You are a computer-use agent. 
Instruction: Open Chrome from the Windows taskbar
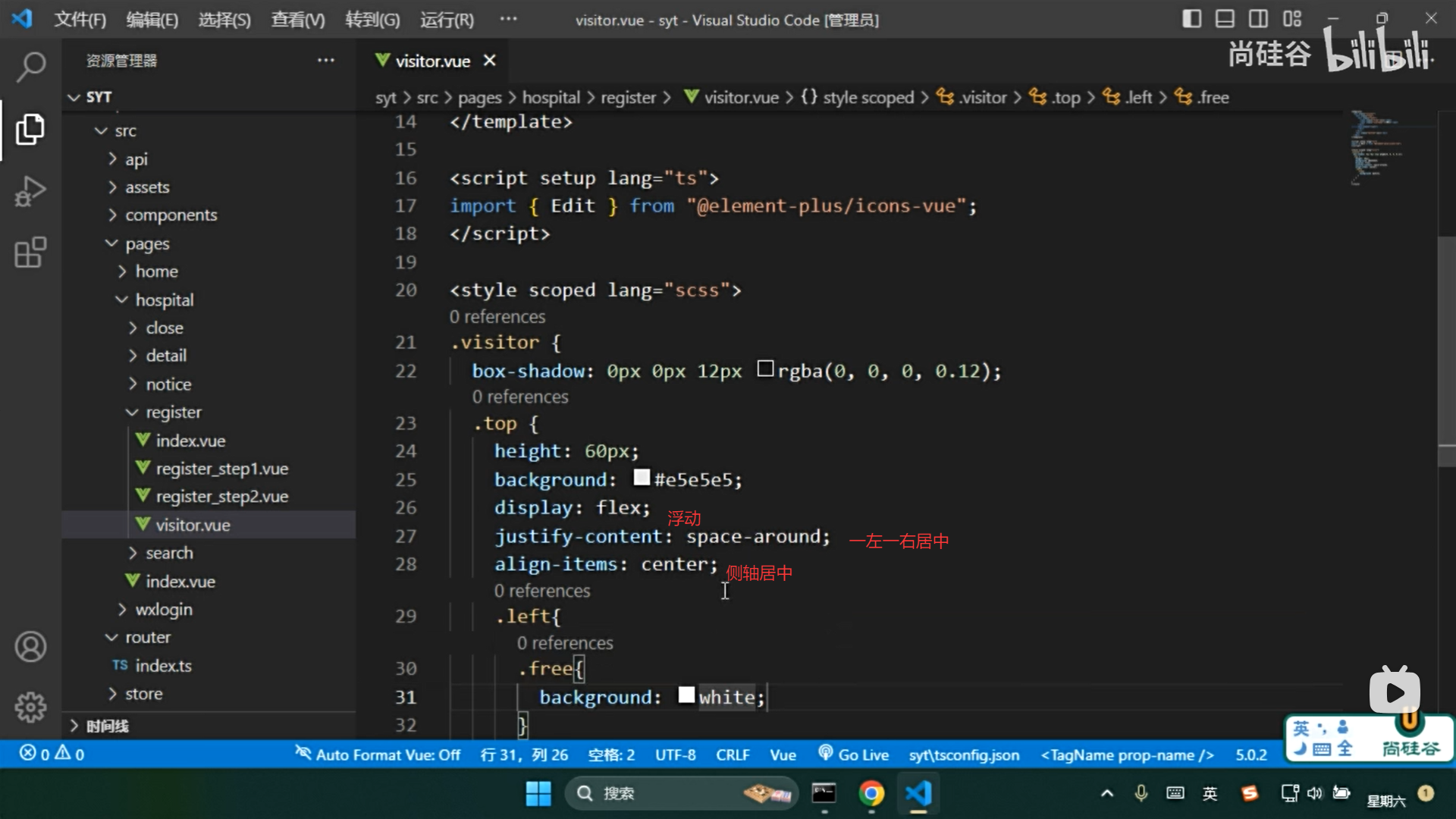[x=871, y=793]
